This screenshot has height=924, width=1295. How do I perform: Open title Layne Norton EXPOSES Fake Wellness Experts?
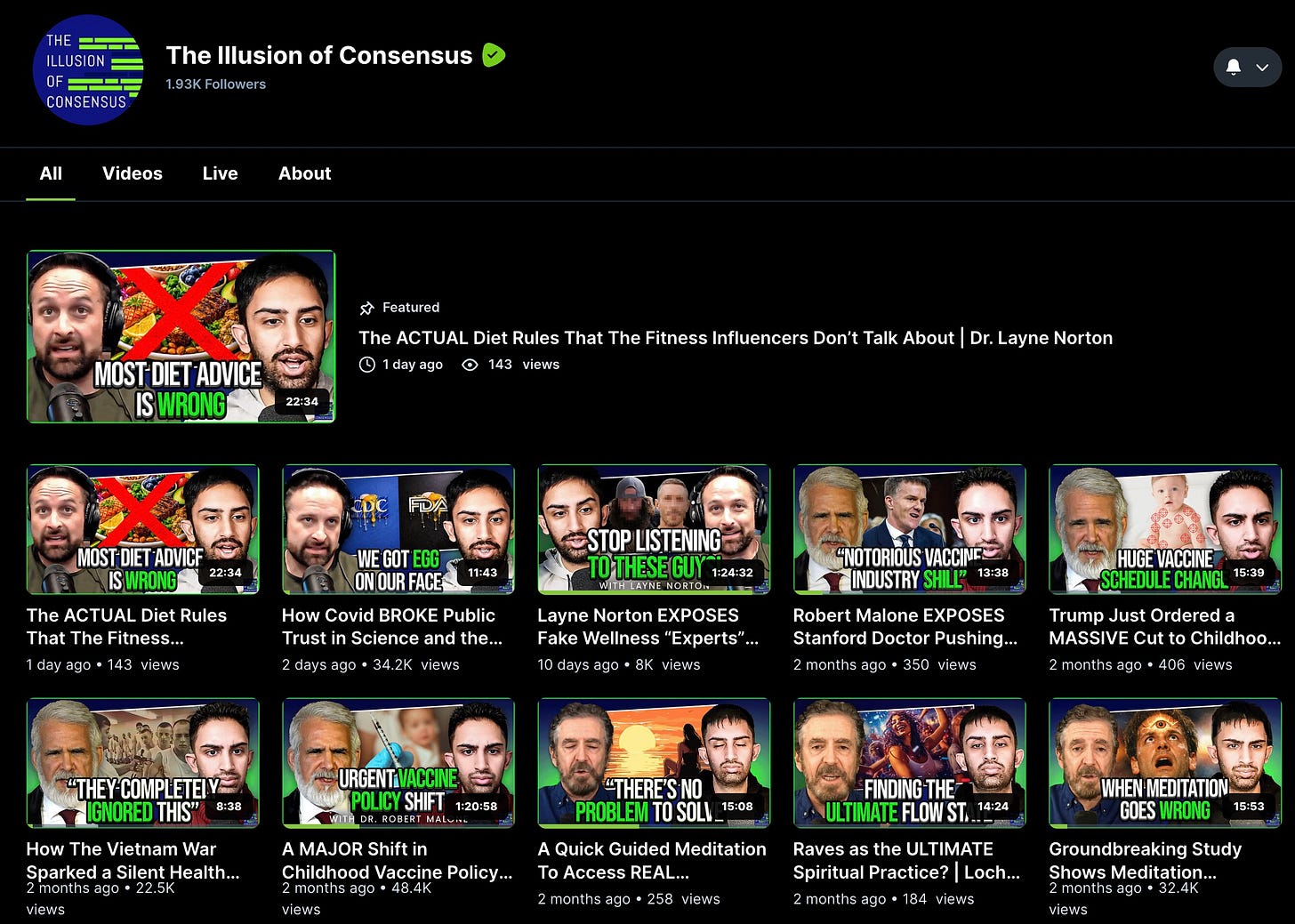pos(648,627)
